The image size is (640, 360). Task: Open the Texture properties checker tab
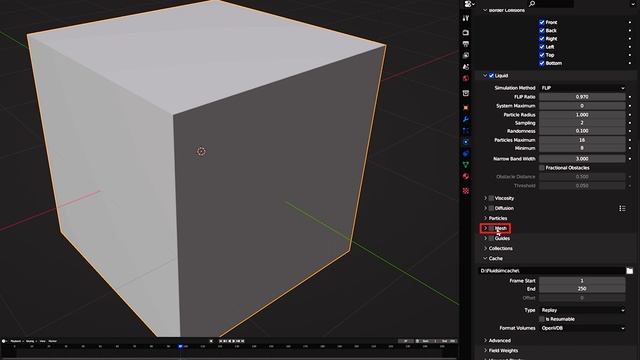coord(466,191)
